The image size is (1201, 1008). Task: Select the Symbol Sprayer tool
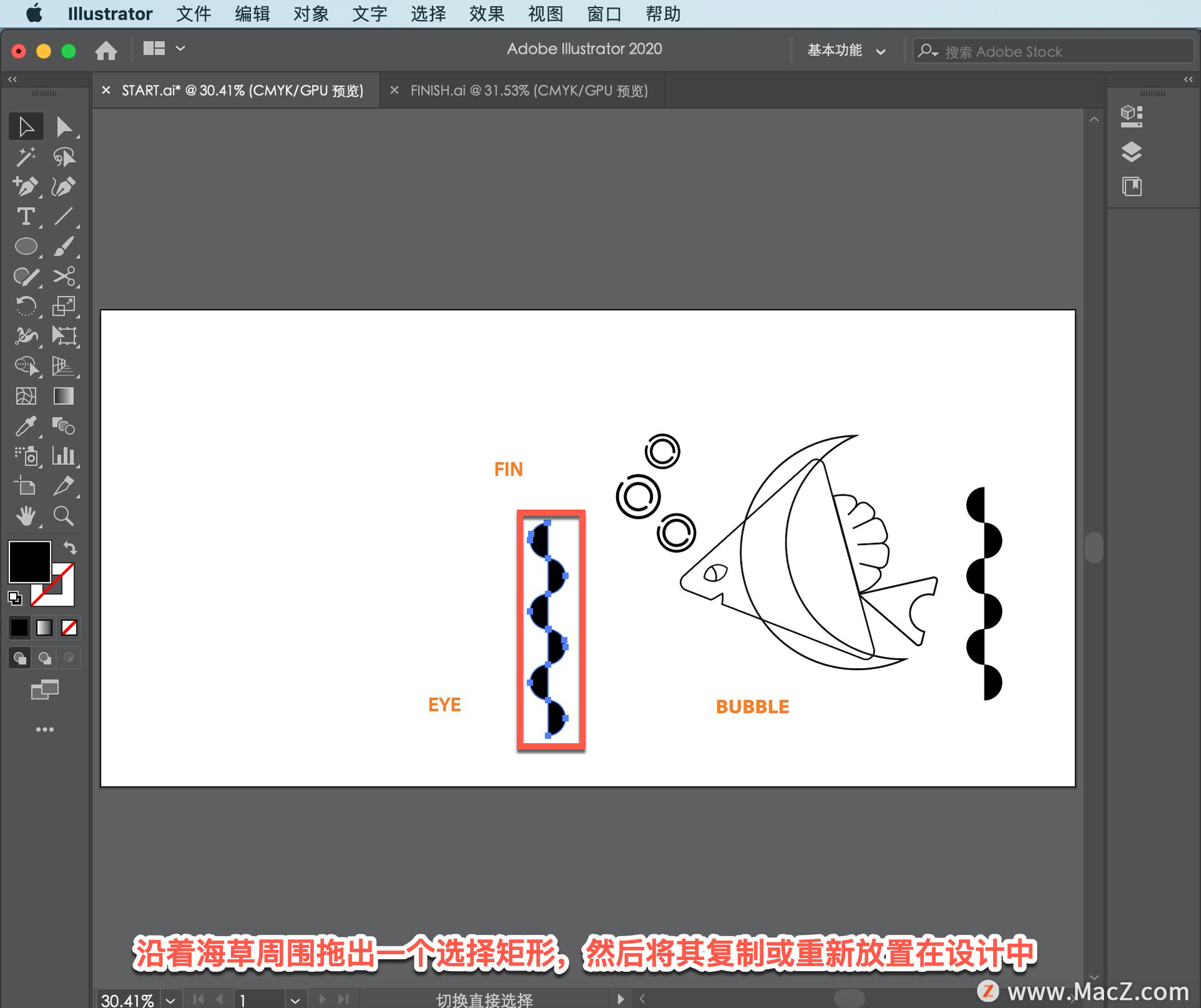click(x=26, y=456)
